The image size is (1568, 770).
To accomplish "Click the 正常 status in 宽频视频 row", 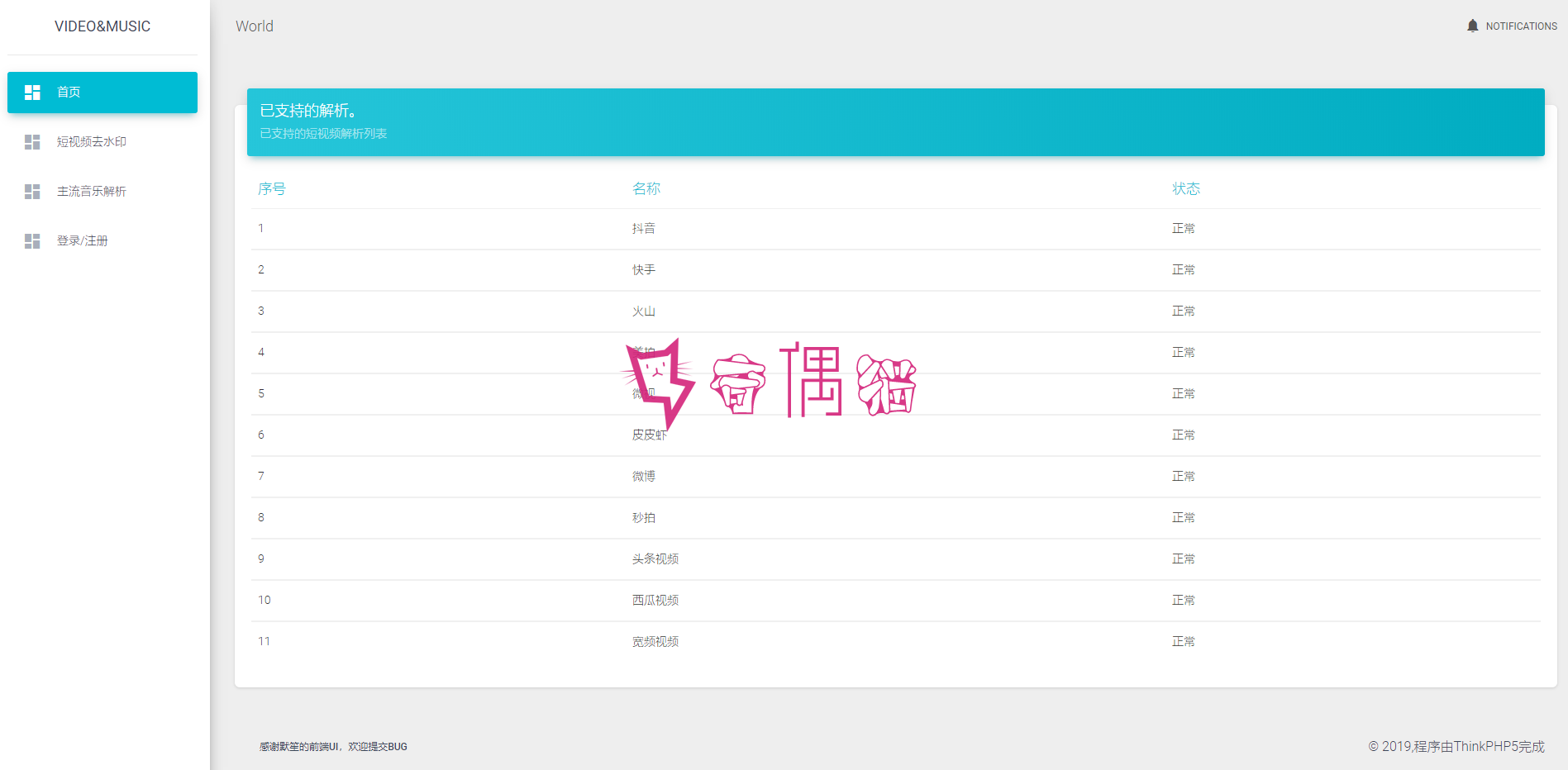I will point(1184,642).
